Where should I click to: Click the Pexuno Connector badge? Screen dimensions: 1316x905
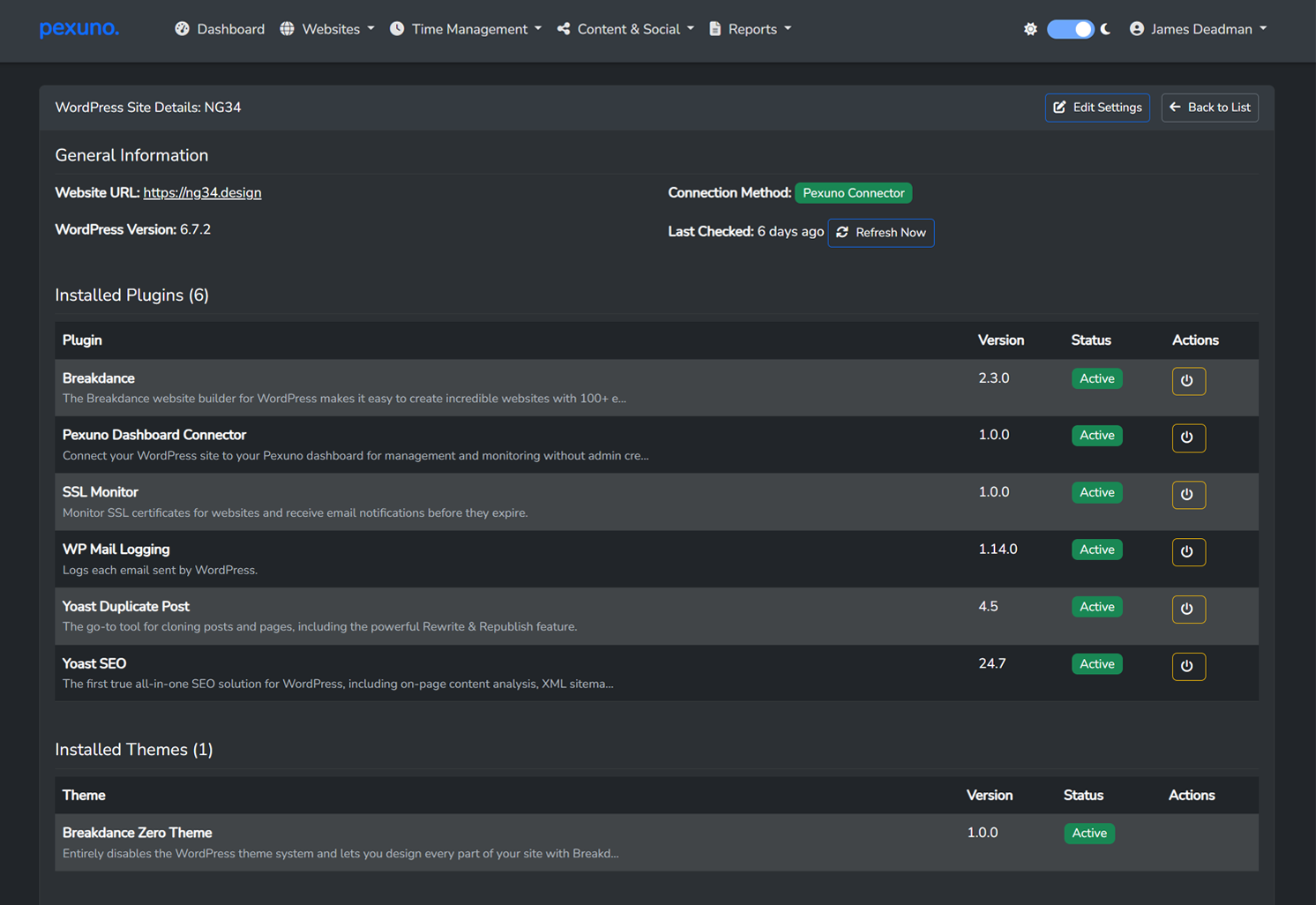click(x=853, y=193)
